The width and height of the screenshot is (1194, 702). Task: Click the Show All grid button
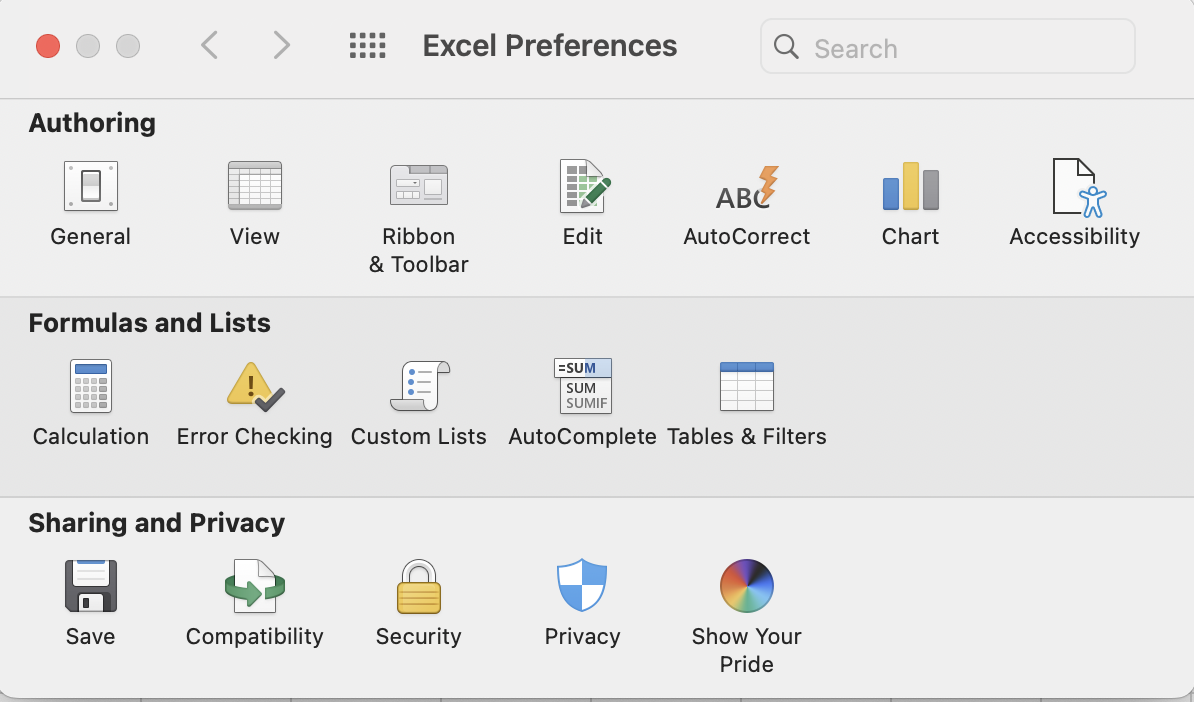point(367,46)
